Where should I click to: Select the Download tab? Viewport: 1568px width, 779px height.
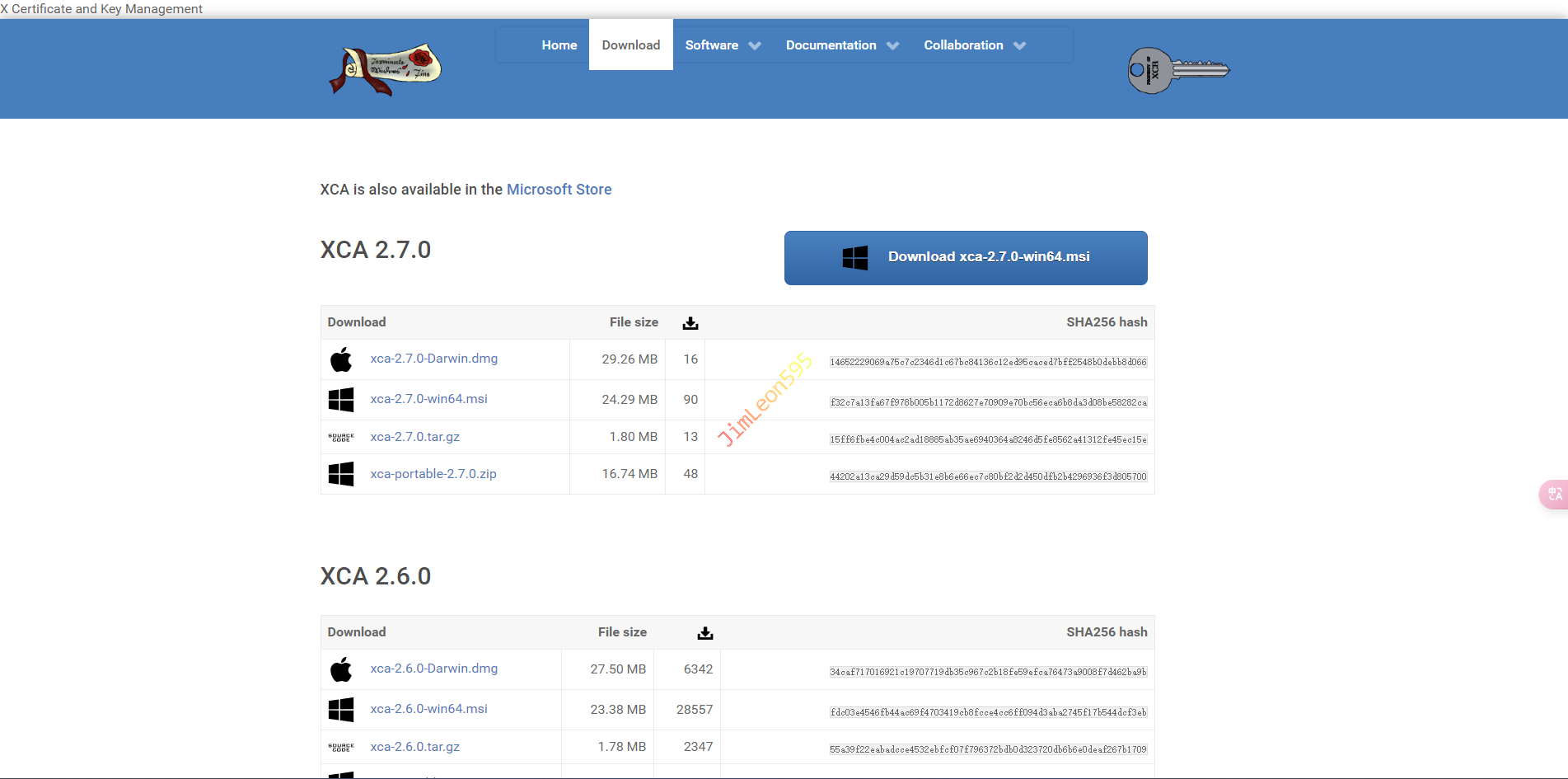click(x=630, y=45)
